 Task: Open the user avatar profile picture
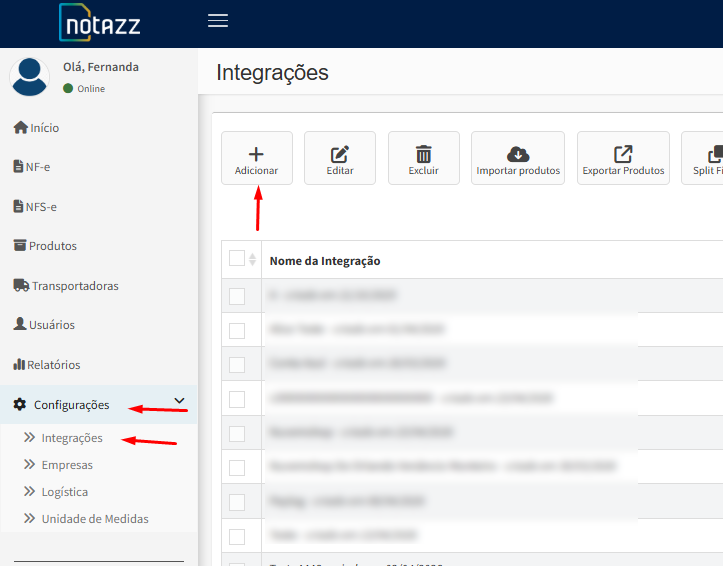[x=30, y=77]
